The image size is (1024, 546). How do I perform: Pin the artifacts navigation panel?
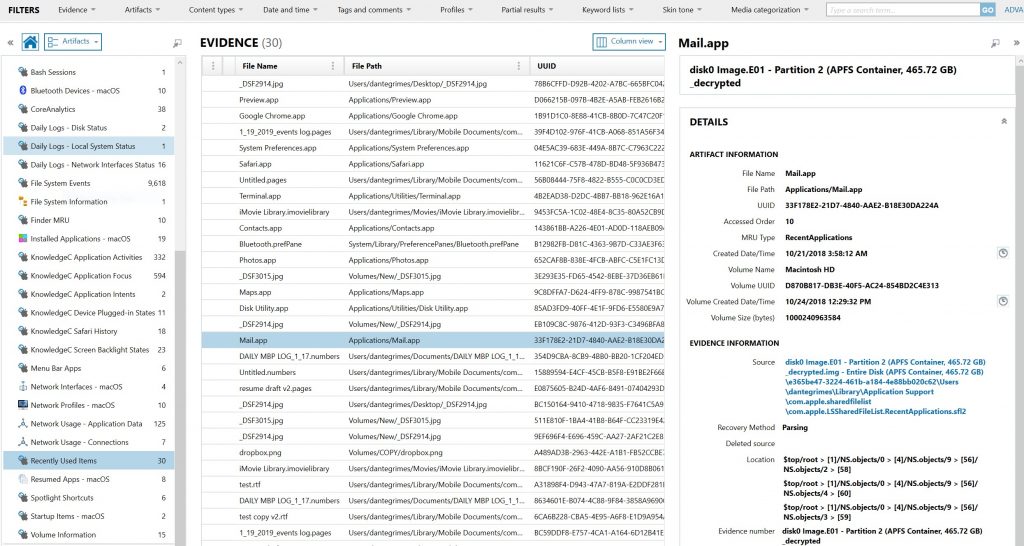coord(177,43)
